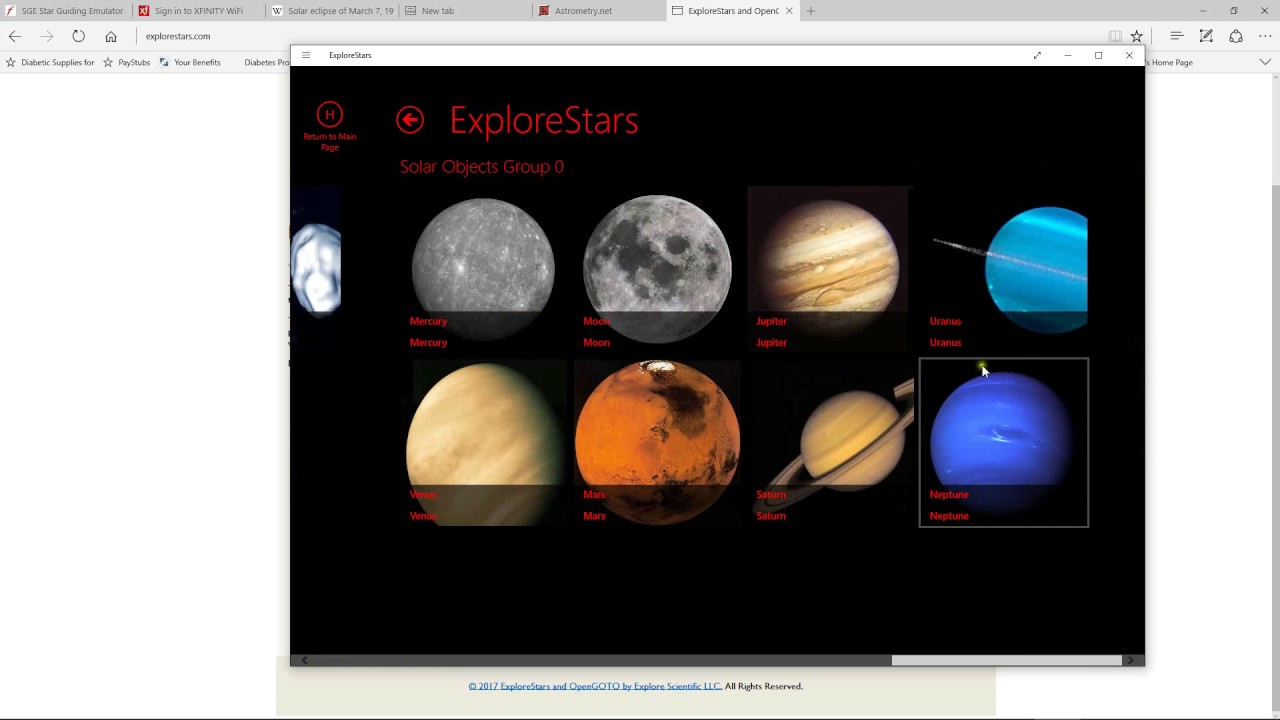This screenshot has height=720, width=1280.
Task: Click the browser Share icon
Action: [1236, 36]
